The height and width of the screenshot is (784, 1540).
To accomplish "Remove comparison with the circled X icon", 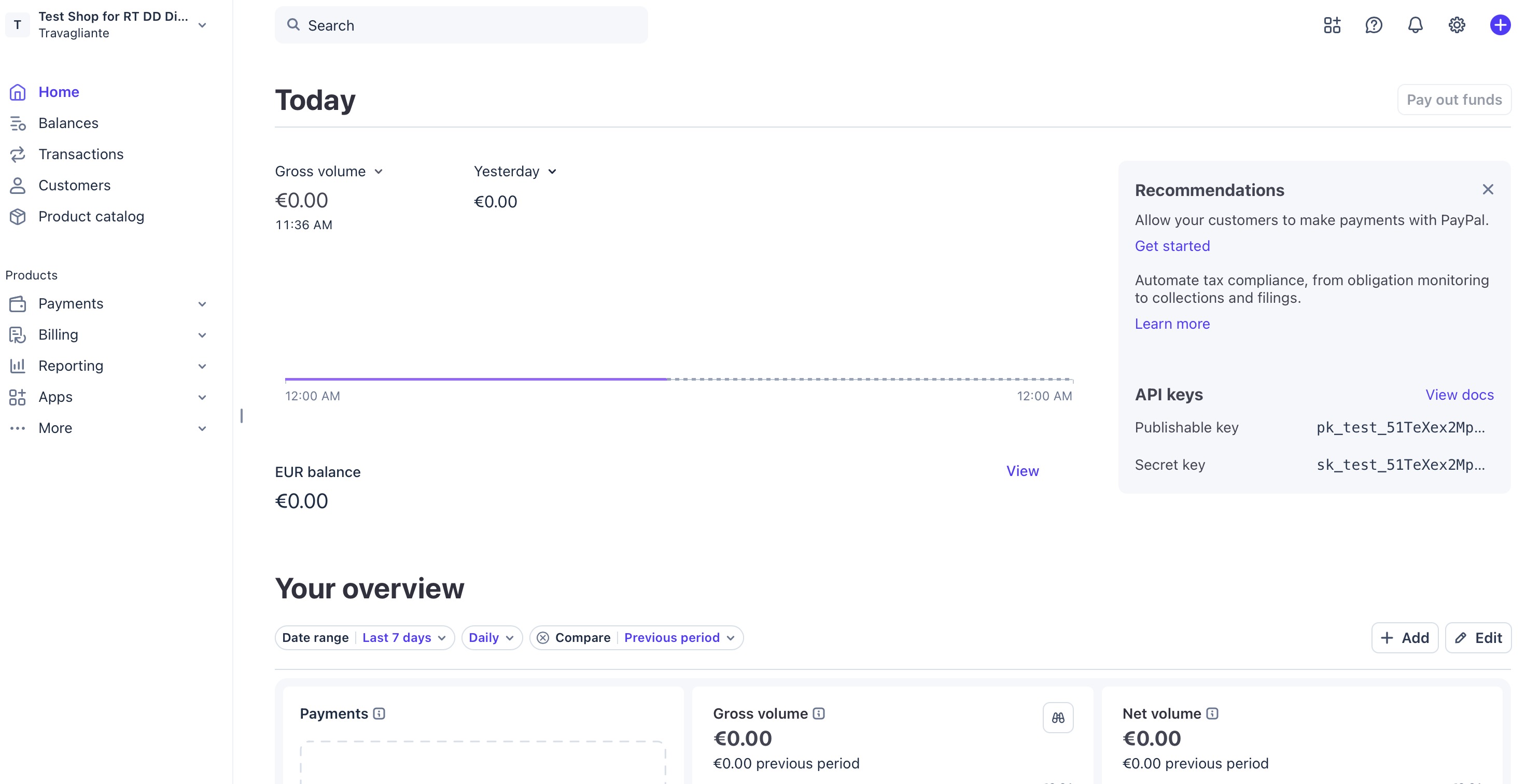I will (542, 638).
